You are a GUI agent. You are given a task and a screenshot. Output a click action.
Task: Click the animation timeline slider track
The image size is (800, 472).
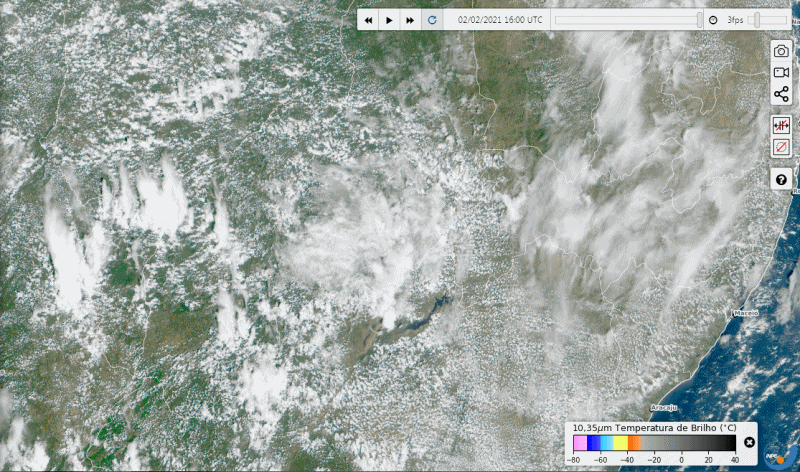[x=627, y=20]
